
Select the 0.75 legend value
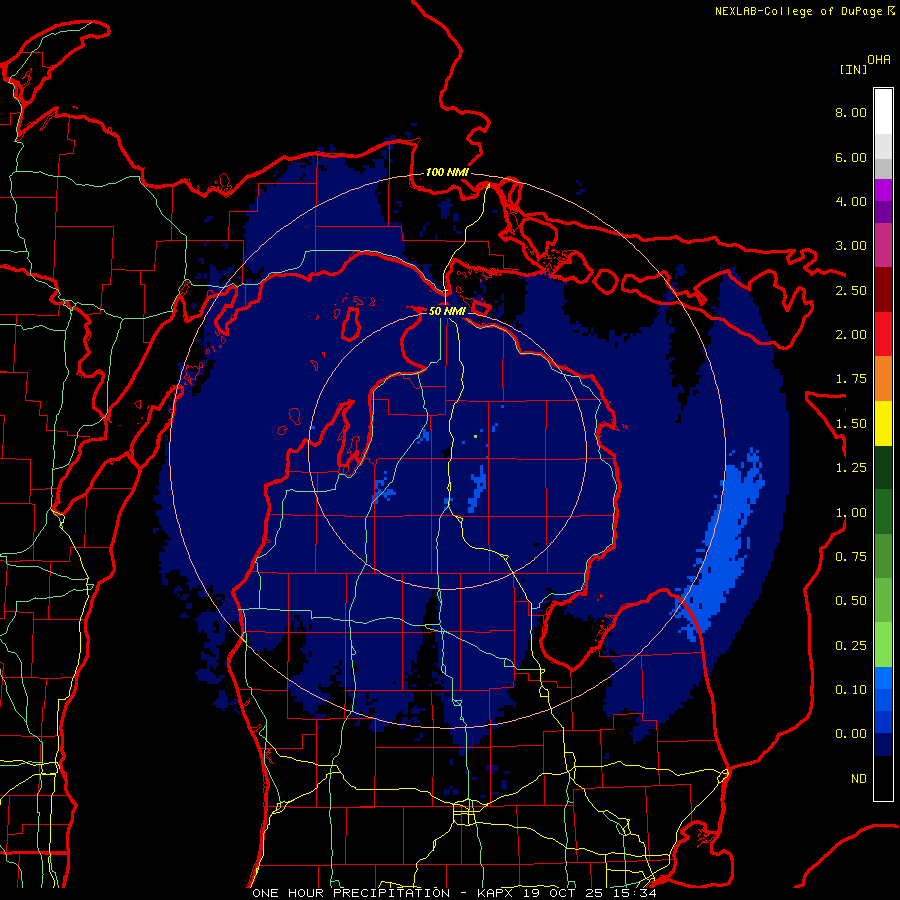[x=851, y=557]
